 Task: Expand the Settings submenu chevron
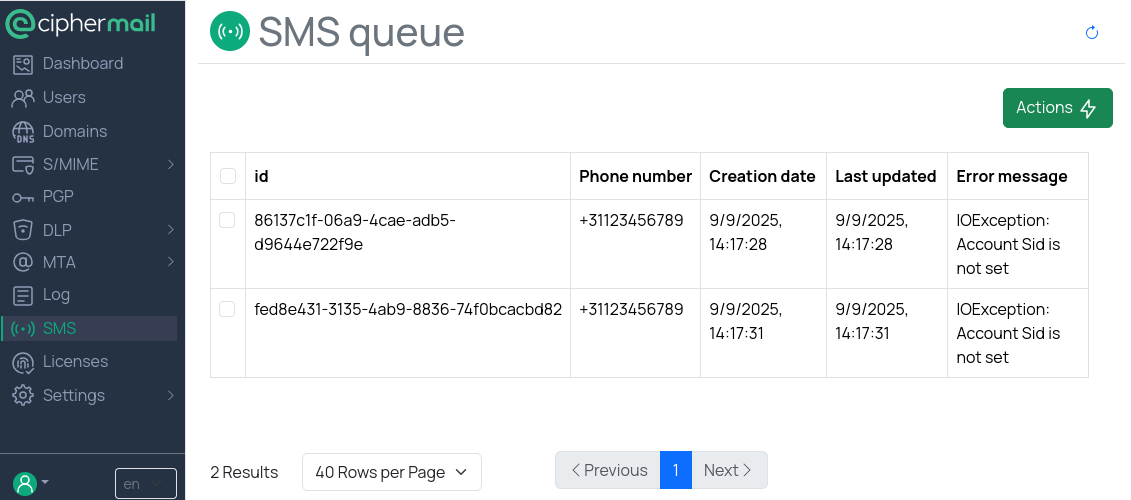pyautogui.click(x=171, y=395)
